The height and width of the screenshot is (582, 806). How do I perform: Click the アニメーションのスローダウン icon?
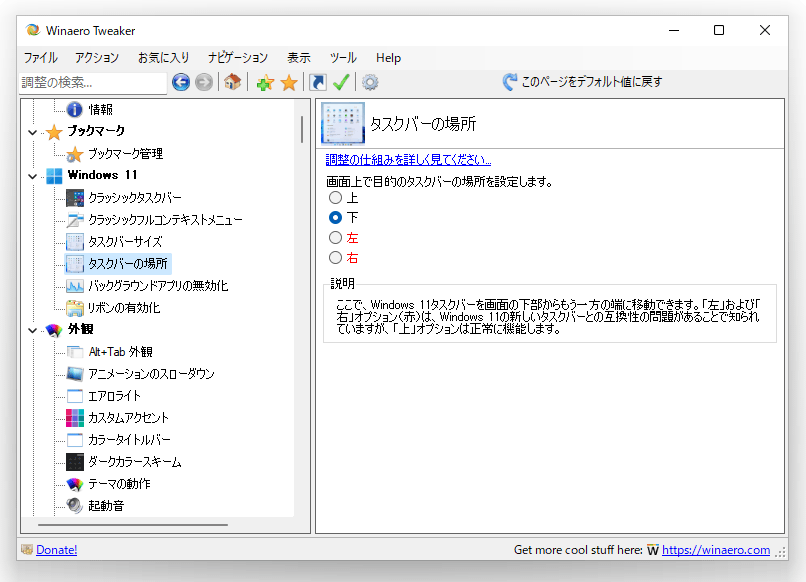coord(75,374)
